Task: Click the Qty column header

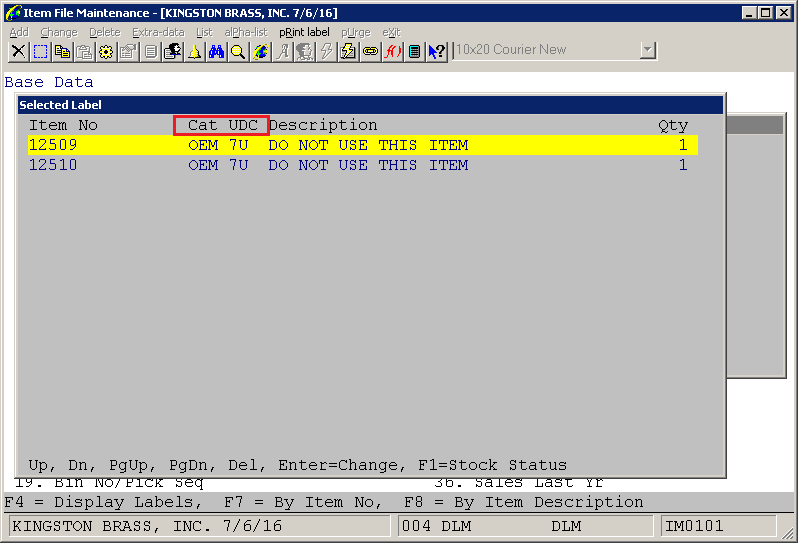Action: coord(673,126)
